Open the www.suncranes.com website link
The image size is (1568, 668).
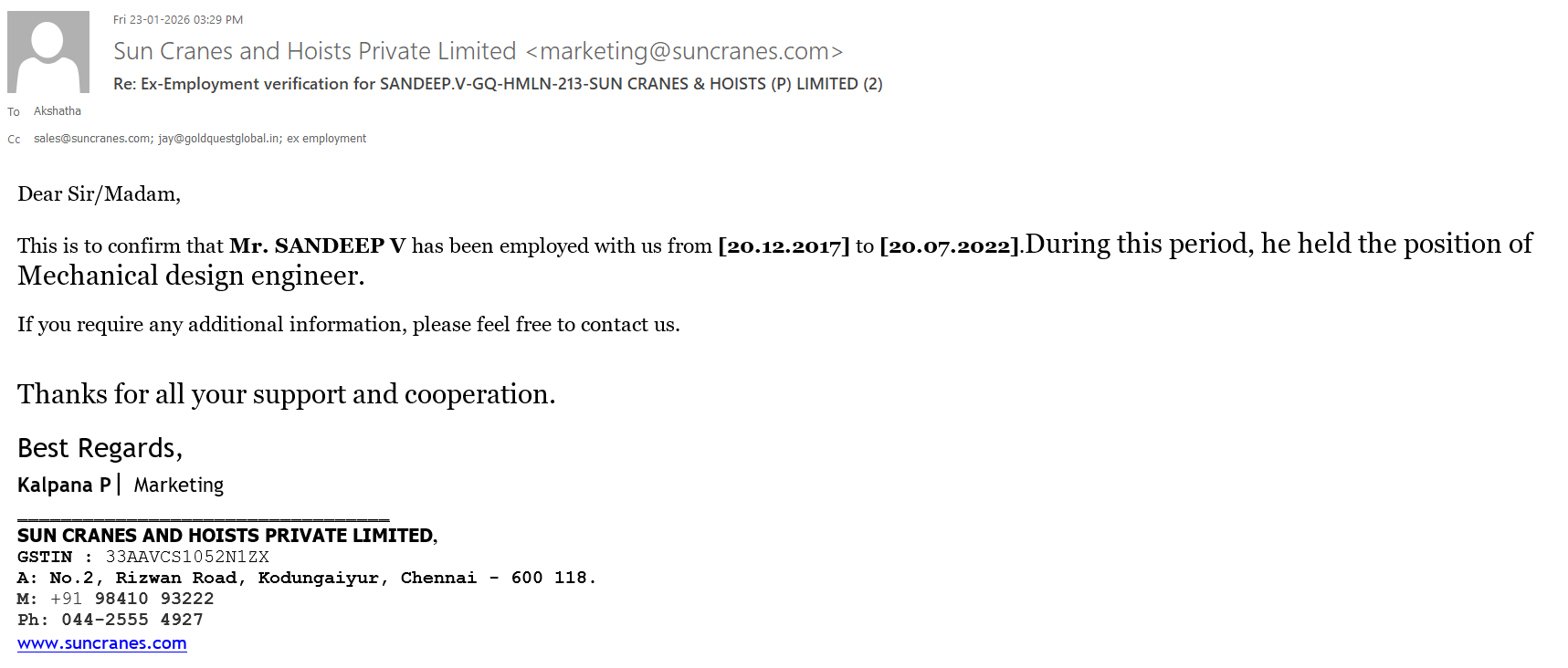tap(101, 643)
